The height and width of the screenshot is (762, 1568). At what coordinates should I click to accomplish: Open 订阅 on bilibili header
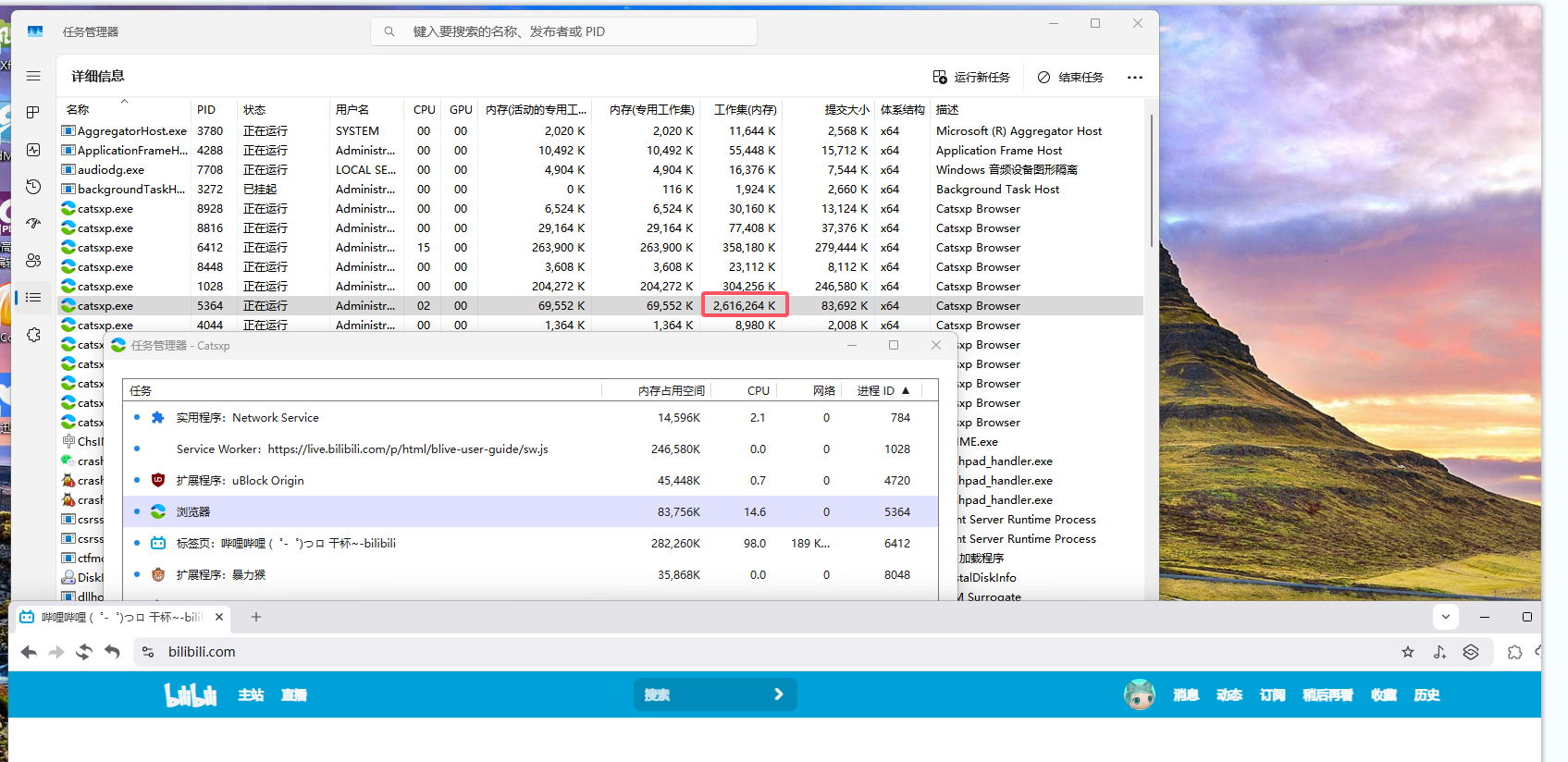tap(1272, 694)
